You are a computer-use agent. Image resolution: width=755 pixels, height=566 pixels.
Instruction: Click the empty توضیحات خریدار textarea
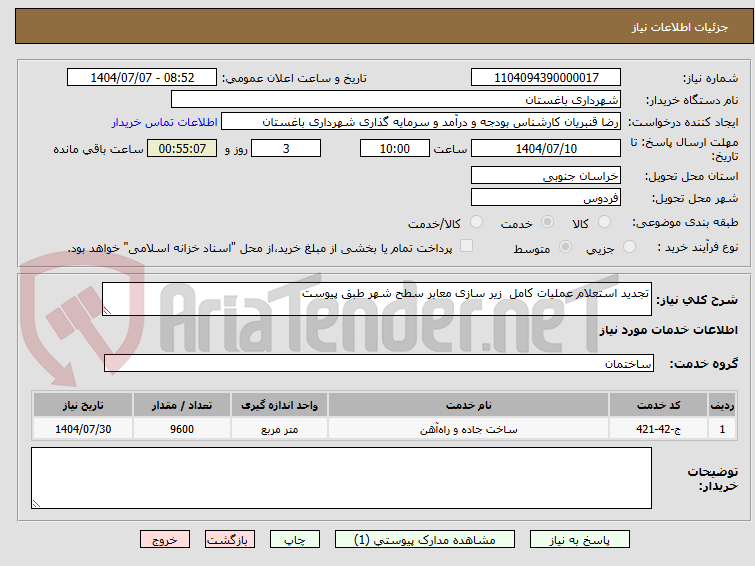[341, 478]
